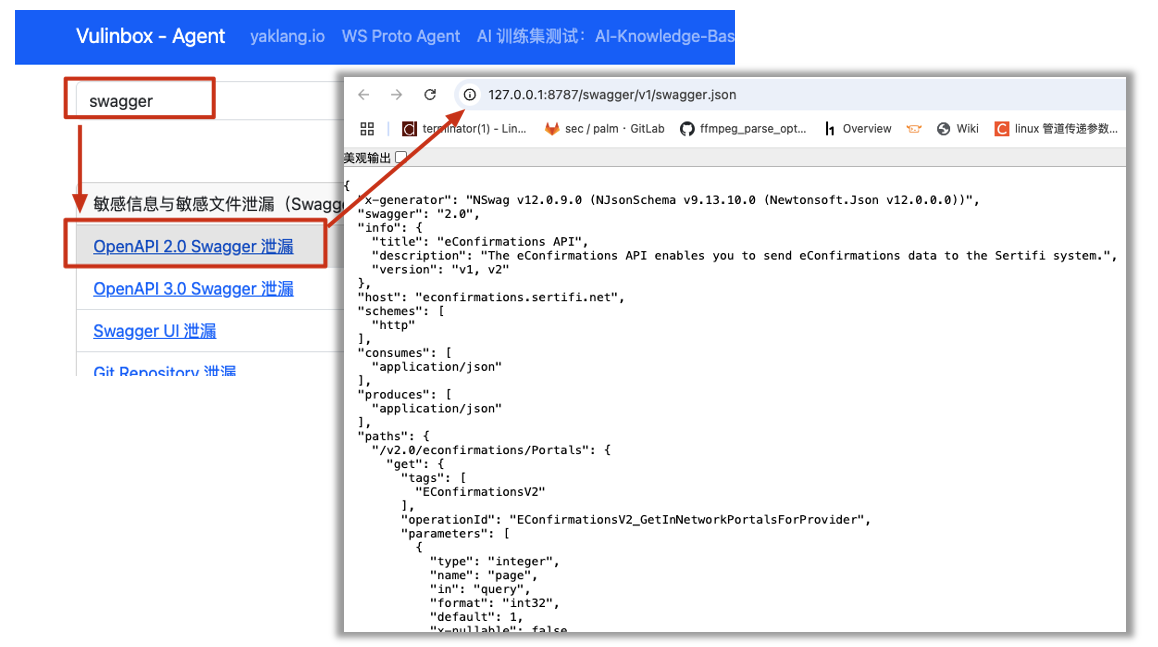Viewport: 1158px width, 647px height.
Task: Click the "x-generator" line in JSON
Action: tap(668, 199)
